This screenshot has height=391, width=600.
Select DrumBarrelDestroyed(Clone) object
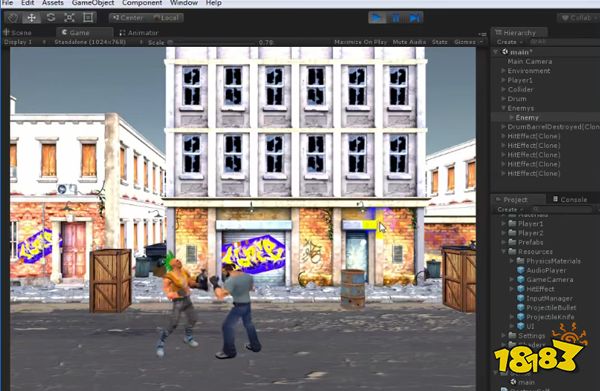[553, 127]
